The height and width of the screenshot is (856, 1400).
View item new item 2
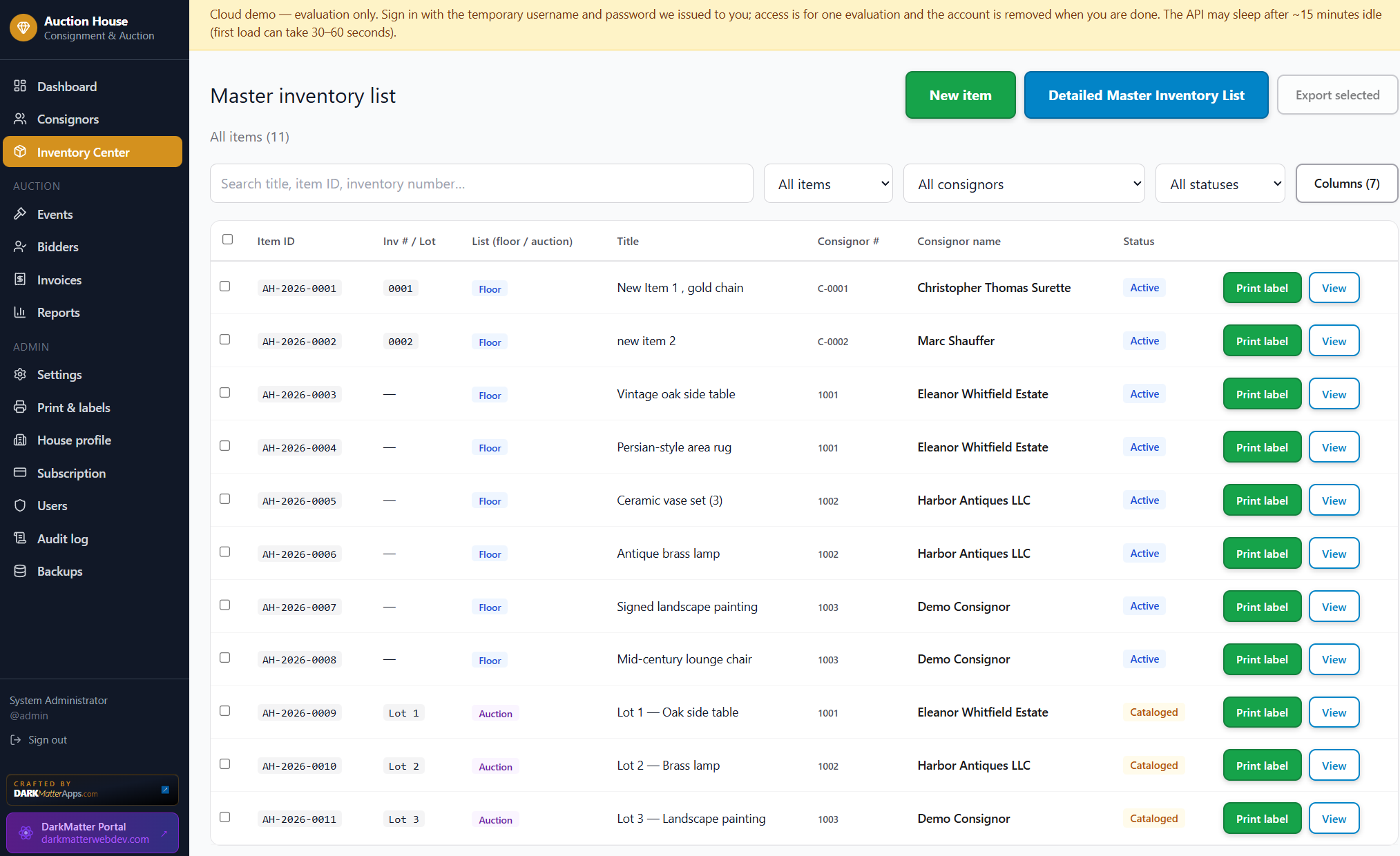click(x=1334, y=341)
